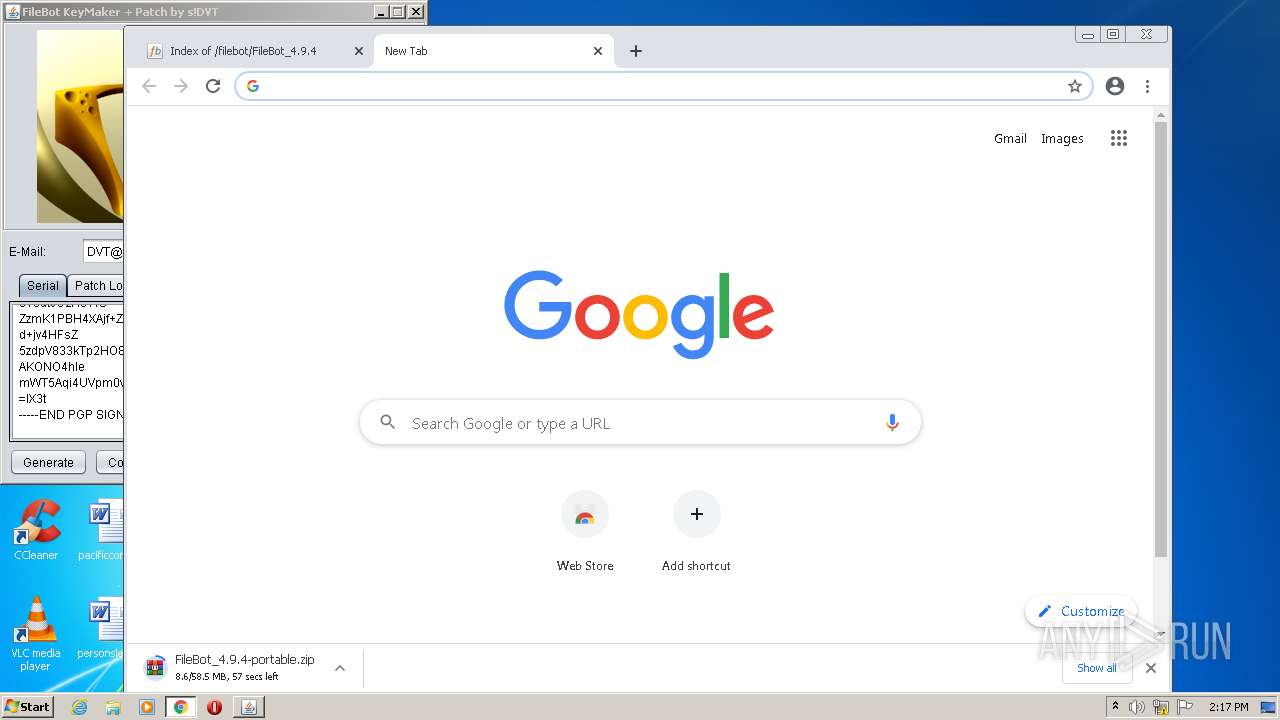
Task: Select the Serial tab in KeyMaker
Action: point(43,285)
